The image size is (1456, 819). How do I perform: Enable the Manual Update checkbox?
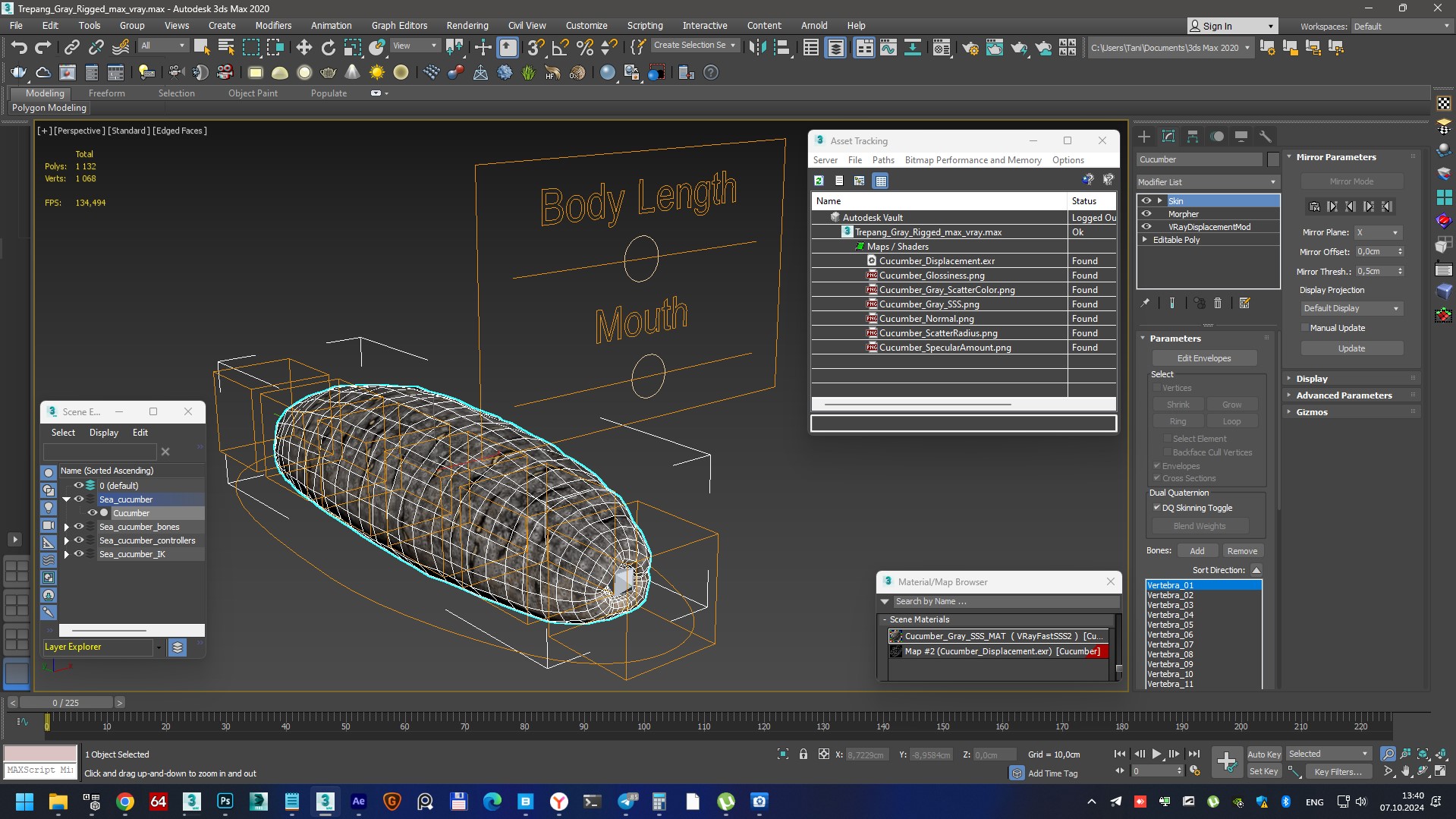pos(1305,328)
